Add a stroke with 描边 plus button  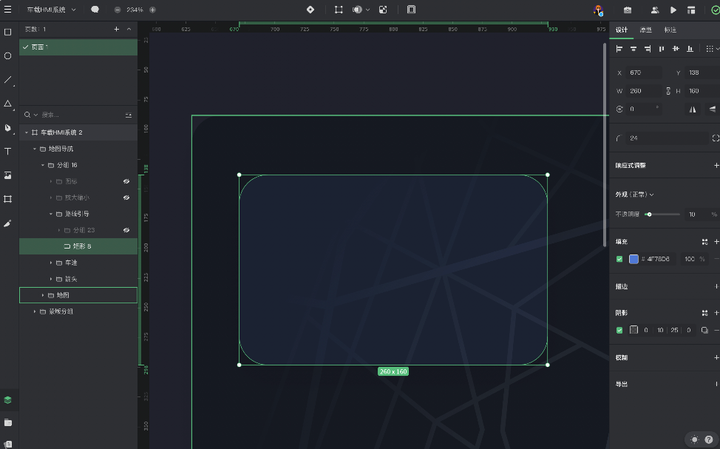(716, 286)
